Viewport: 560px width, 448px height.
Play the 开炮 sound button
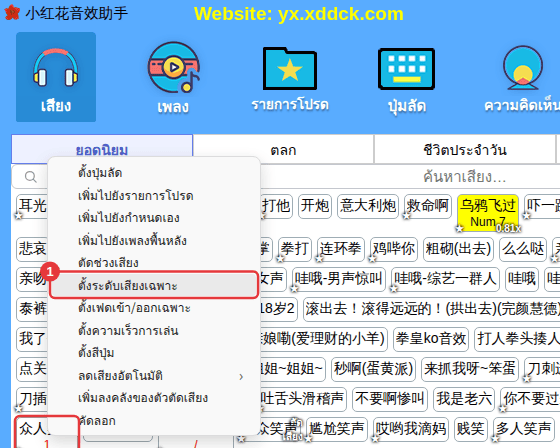315,206
